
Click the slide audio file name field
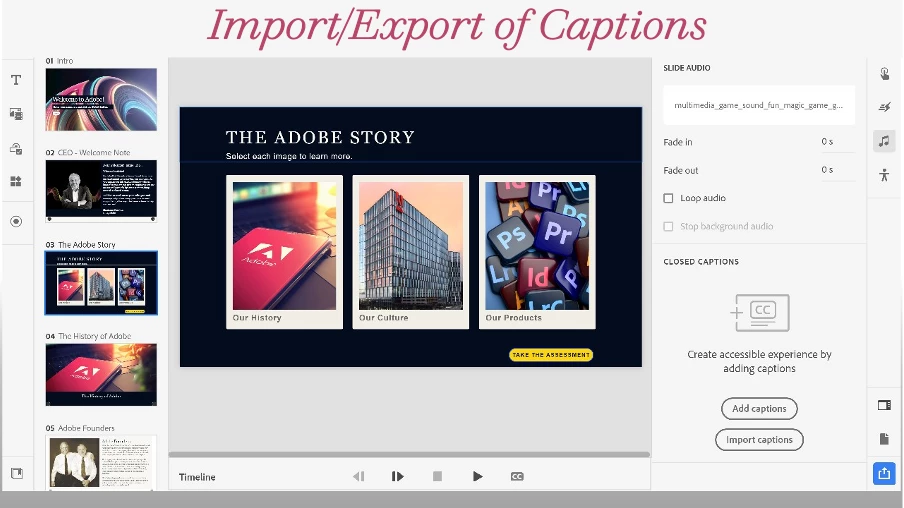(759, 106)
